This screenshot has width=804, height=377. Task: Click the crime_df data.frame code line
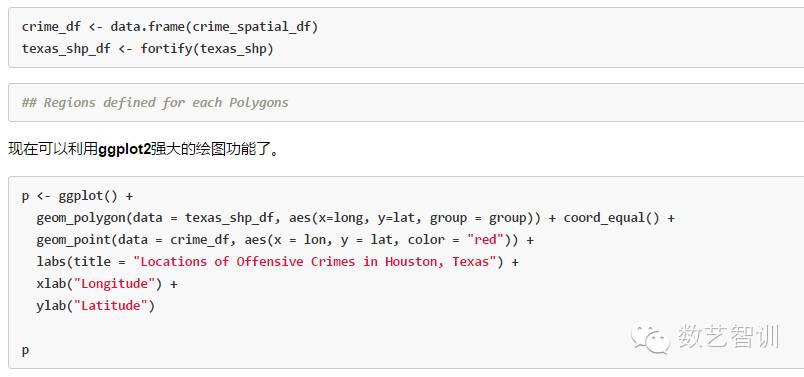tap(170, 27)
